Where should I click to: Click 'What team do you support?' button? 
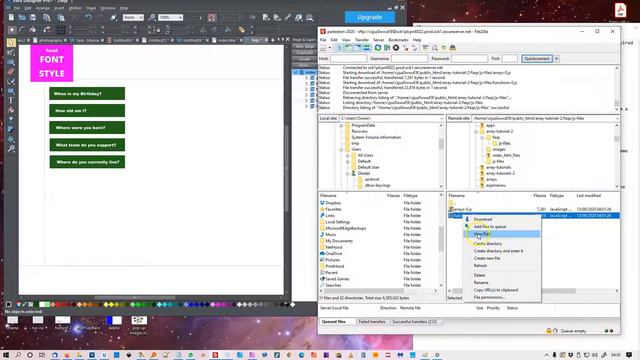click(x=87, y=145)
